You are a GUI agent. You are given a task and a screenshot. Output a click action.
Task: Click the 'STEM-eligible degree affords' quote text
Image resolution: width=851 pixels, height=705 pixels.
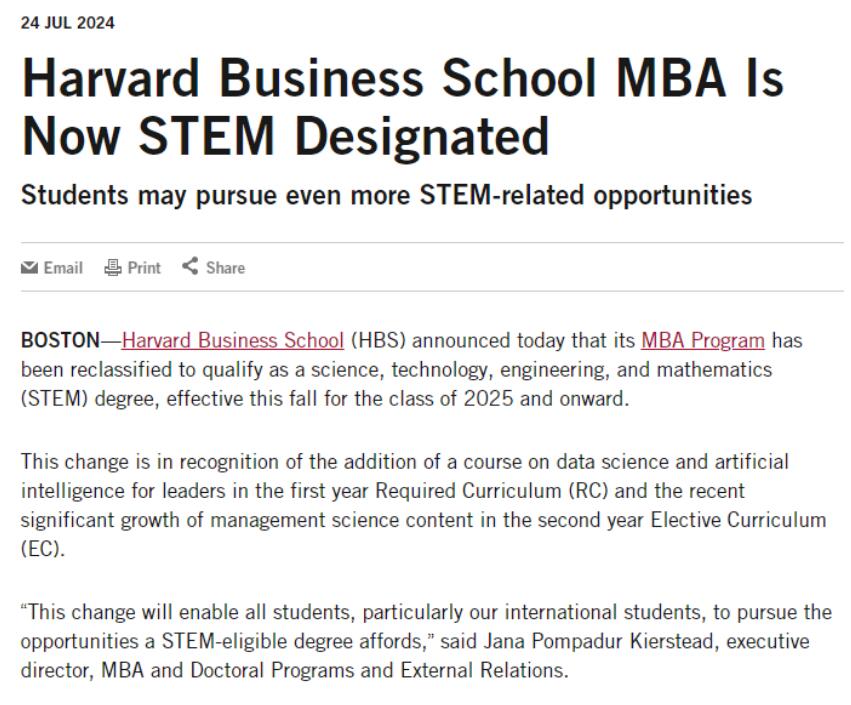point(295,642)
